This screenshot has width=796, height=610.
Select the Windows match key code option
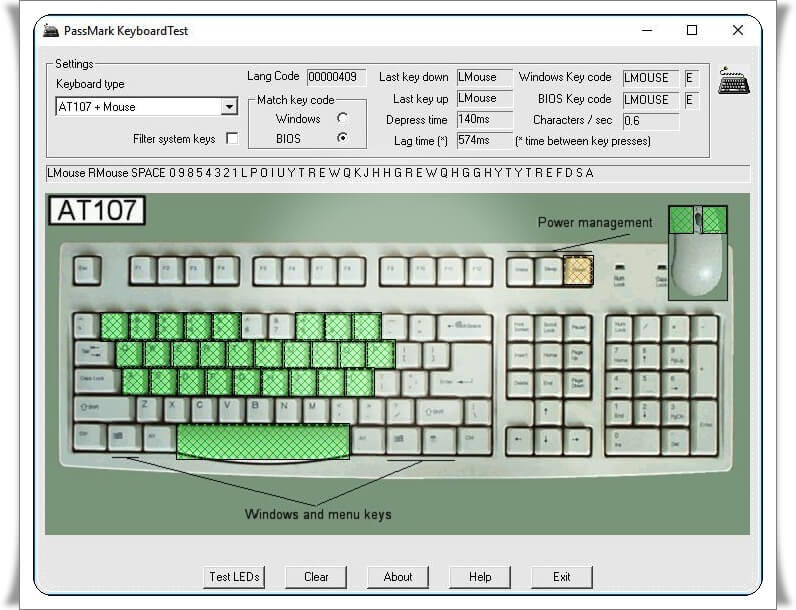coord(343,118)
